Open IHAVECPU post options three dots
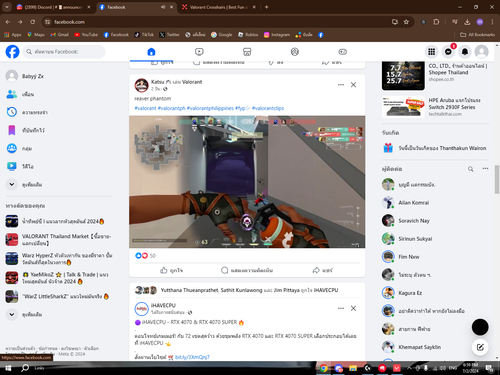This screenshot has width=500, height=375. coord(341,308)
